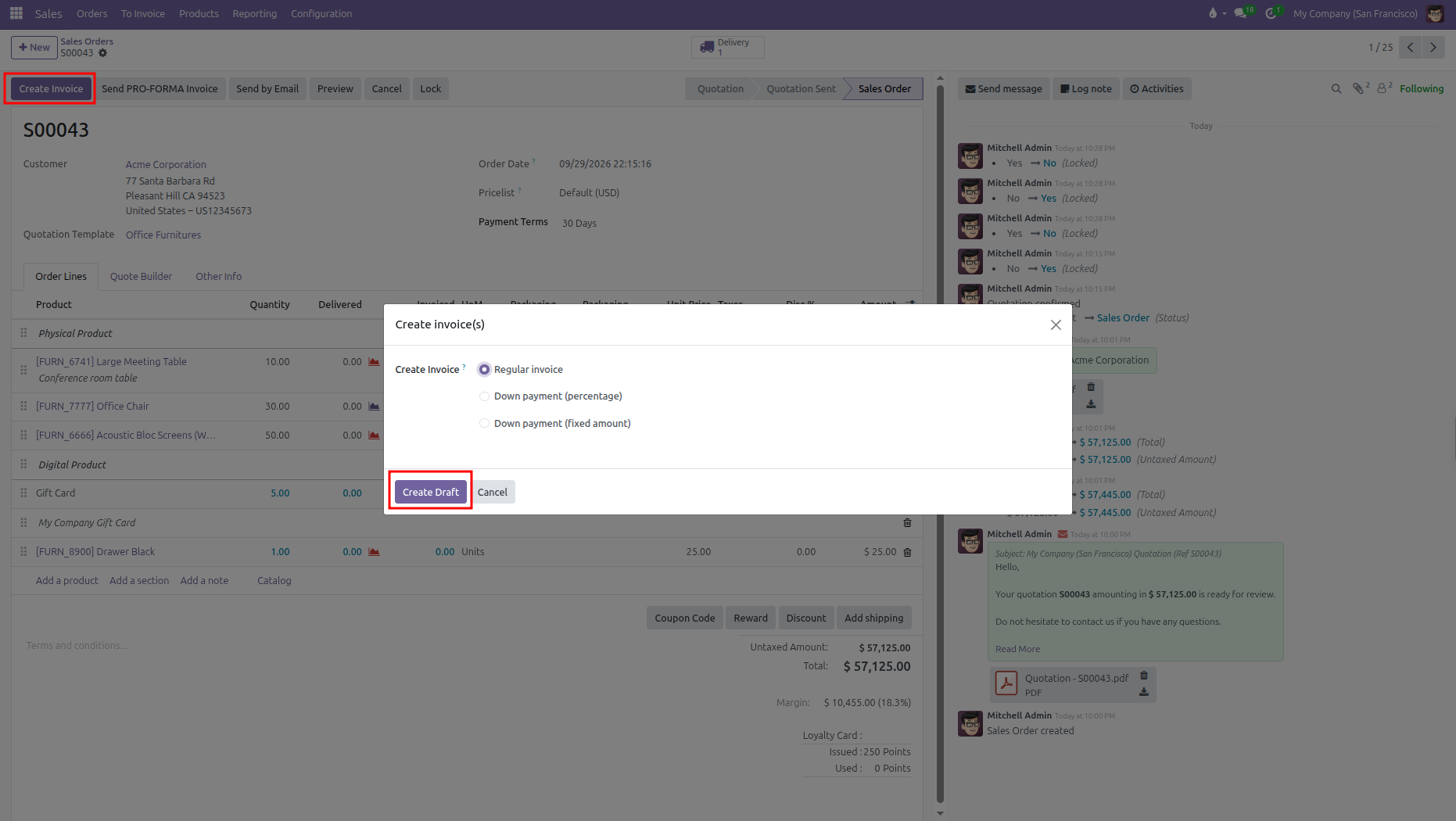Open the Delivery smart button
The width and height of the screenshot is (1456, 821).
pyautogui.click(x=727, y=47)
